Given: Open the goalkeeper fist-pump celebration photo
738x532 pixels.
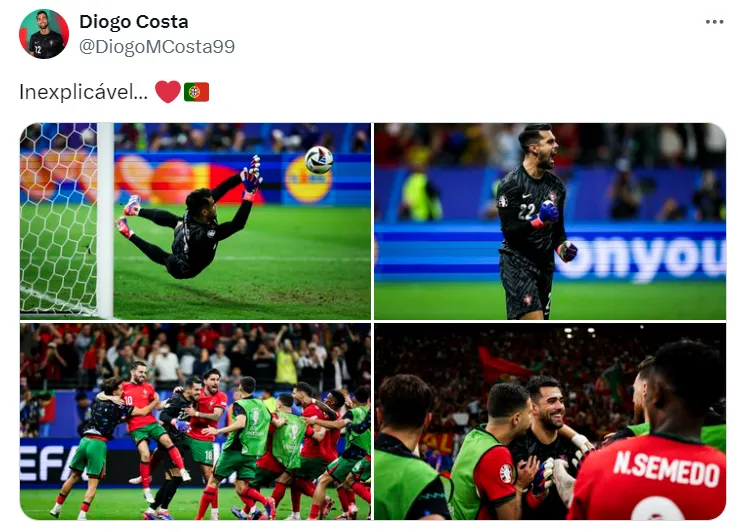Looking at the screenshot, I should click(x=550, y=221).
